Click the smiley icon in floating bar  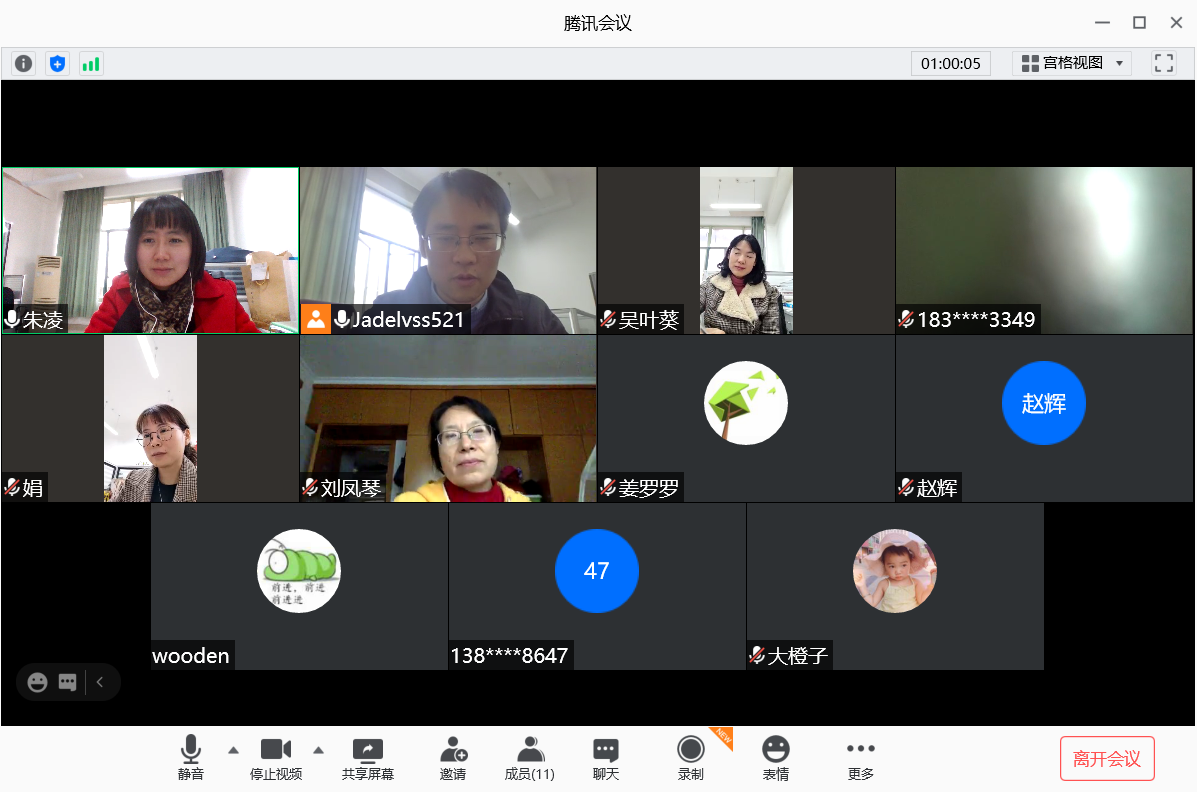tap(38, 683)
